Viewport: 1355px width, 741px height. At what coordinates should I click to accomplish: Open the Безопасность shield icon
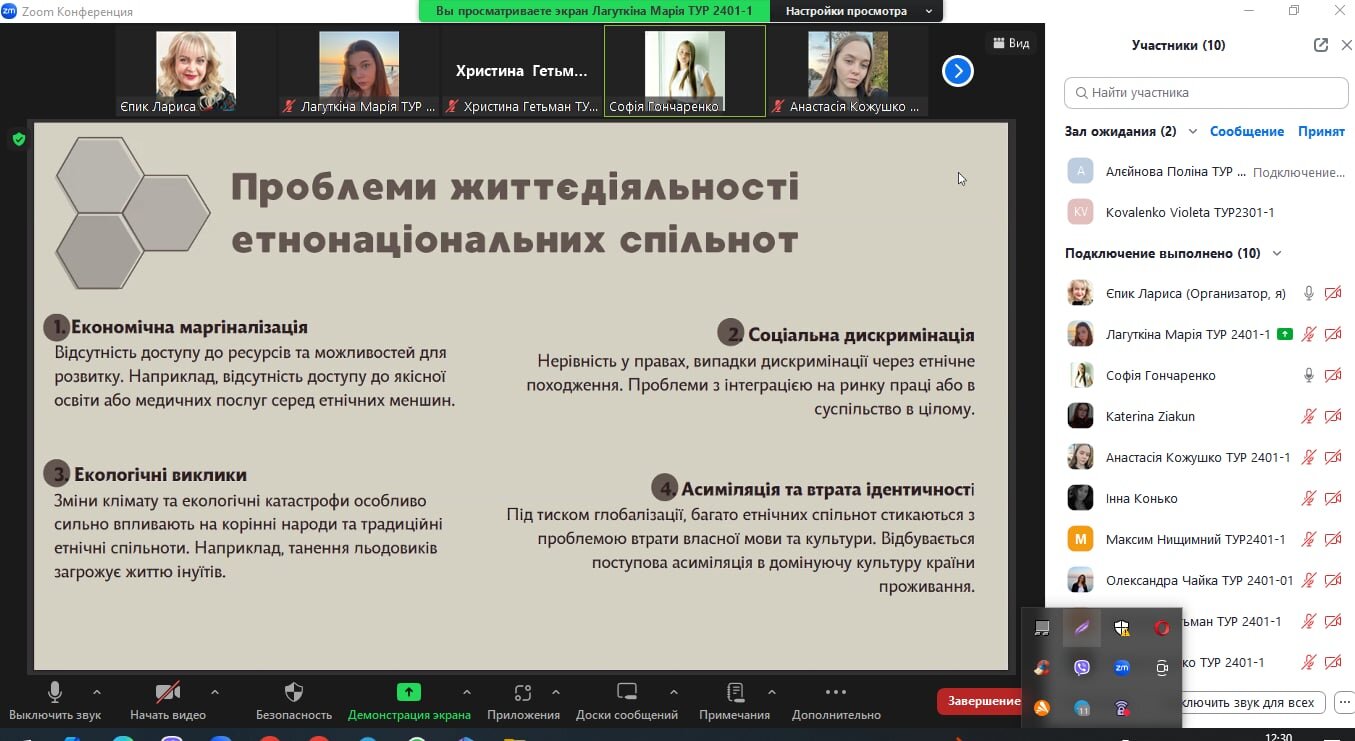pyautogui.click(x=293, y=692)
